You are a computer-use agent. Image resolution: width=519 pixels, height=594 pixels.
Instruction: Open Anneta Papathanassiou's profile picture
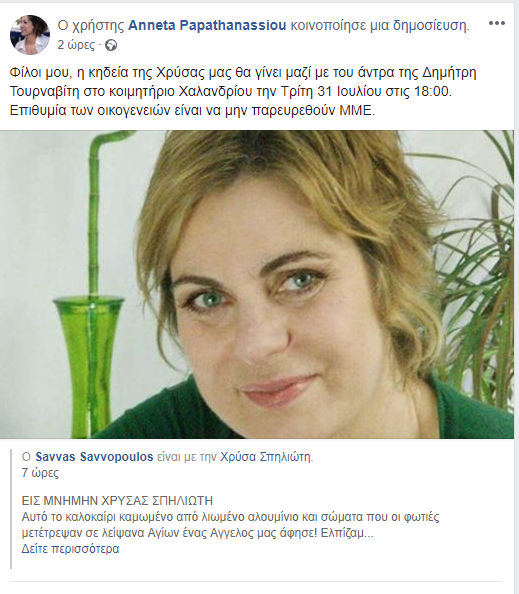point(30,35)
